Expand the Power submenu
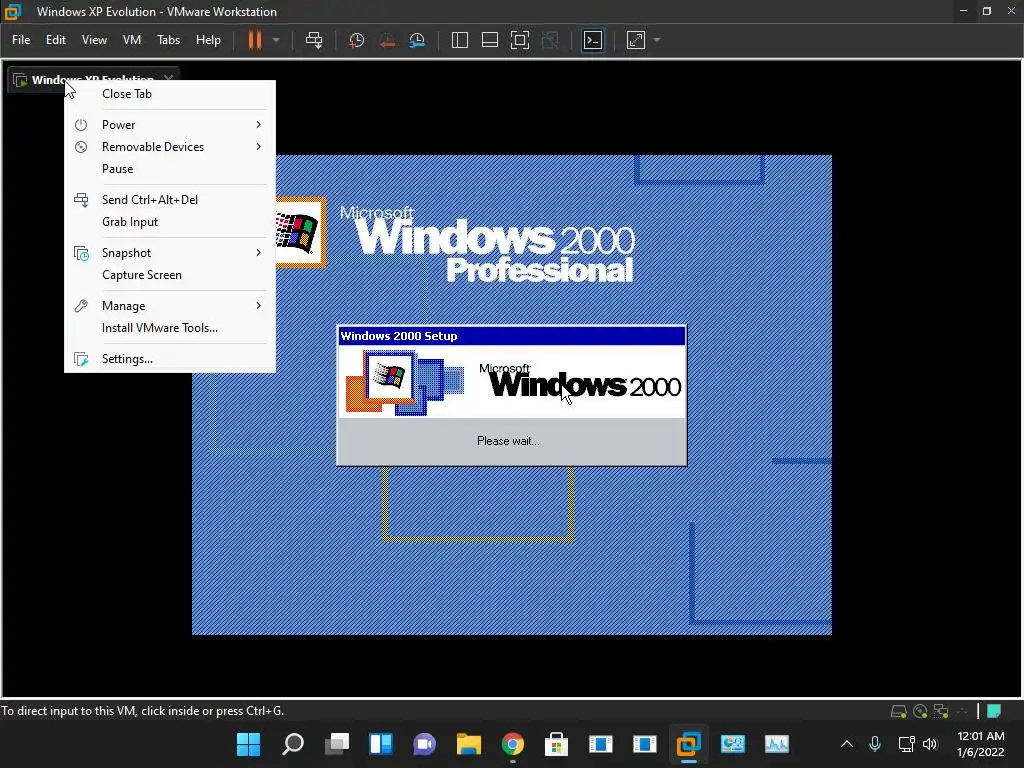 click(170, 125)
